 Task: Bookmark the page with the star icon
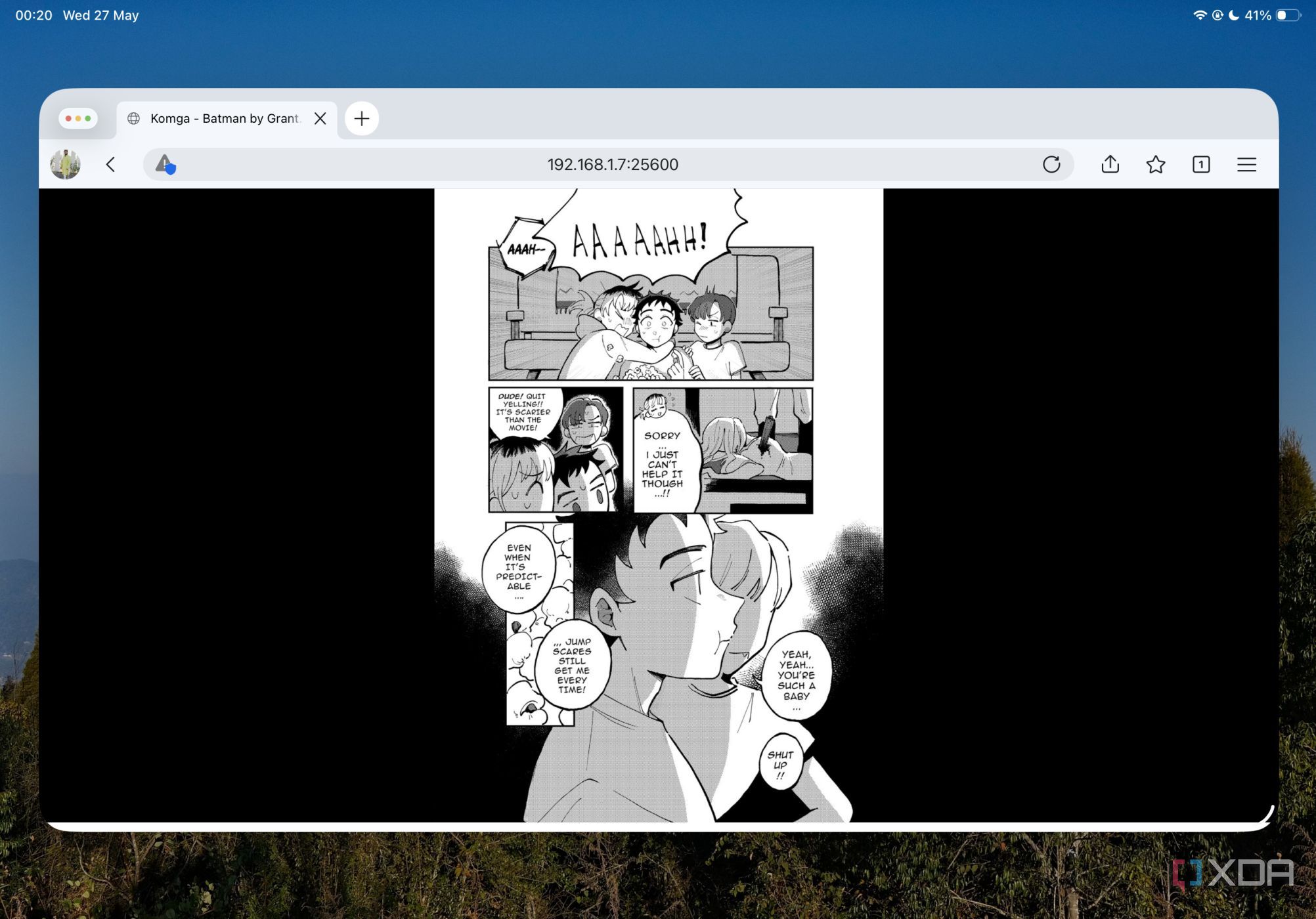1156,164
